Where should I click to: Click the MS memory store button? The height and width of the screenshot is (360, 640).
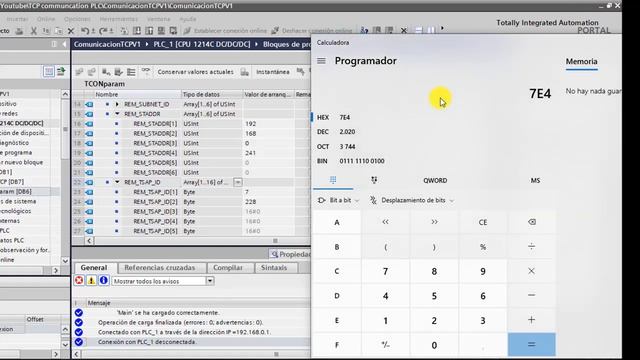pyautogui.click(x=535, y=180)
